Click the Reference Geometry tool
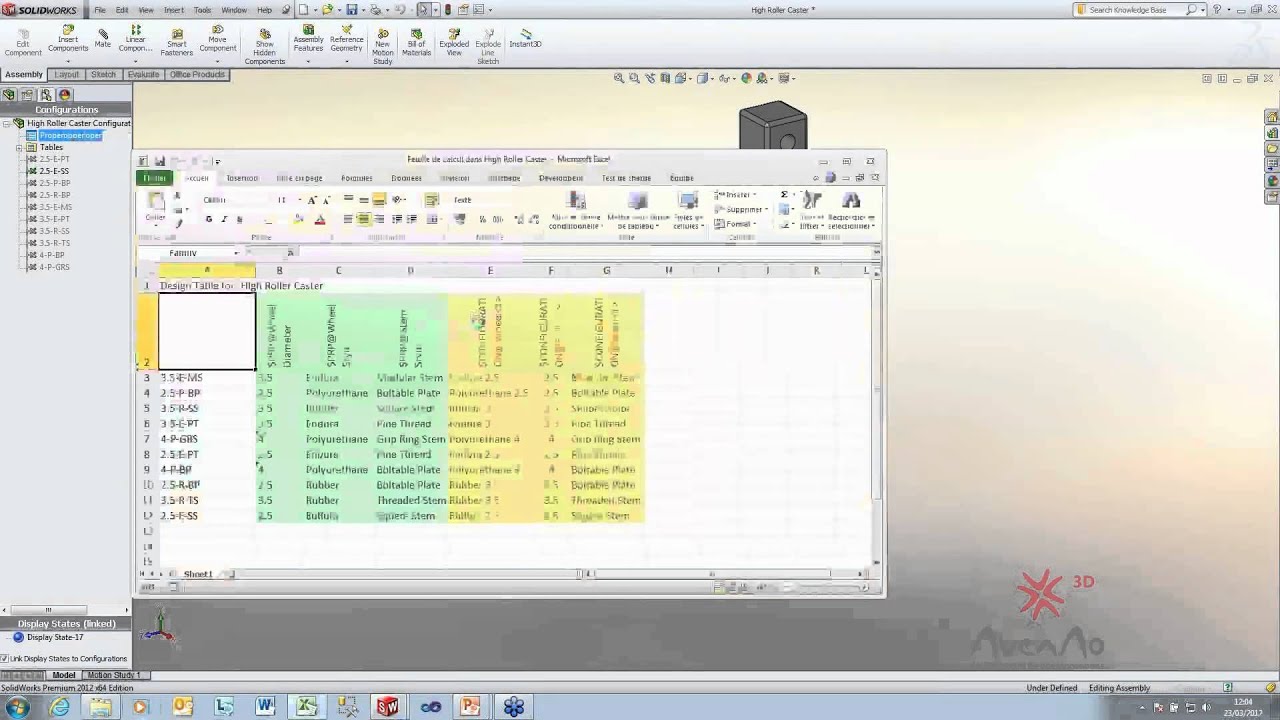The width and height of the screenshot is (1280, 720). click(x=346, y=38)
